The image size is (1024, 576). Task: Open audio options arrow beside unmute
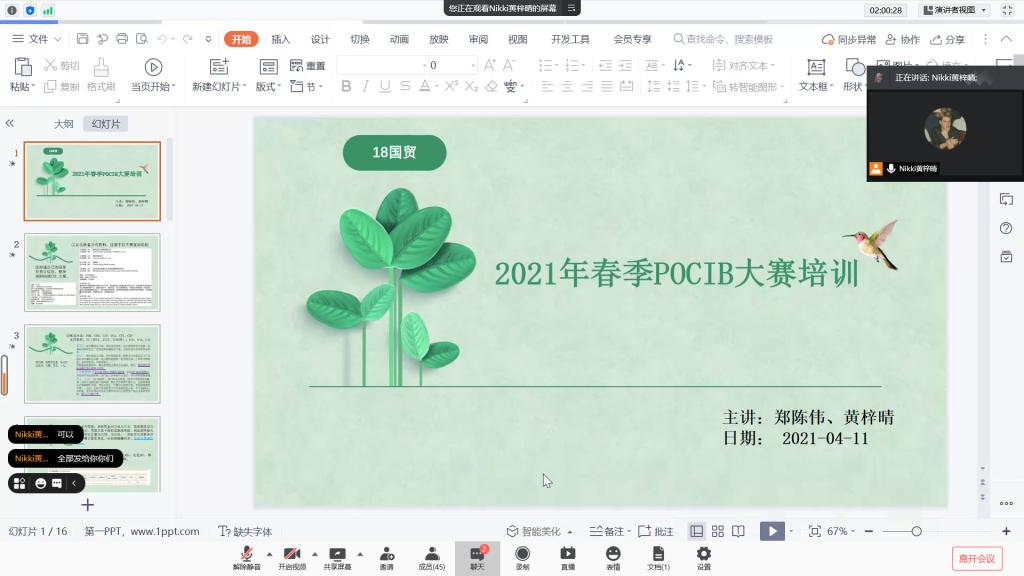click(x=269, y=553)
